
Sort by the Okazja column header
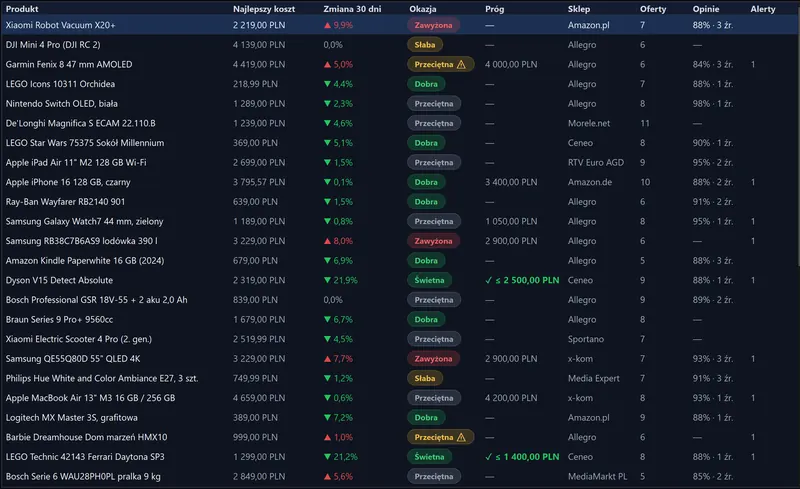click(x=422, y=9)
